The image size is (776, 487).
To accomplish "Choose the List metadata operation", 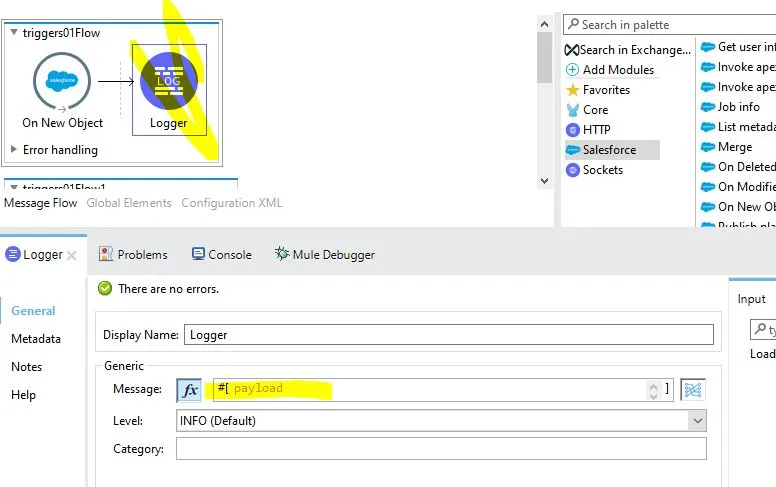I will tap(738, 127).
